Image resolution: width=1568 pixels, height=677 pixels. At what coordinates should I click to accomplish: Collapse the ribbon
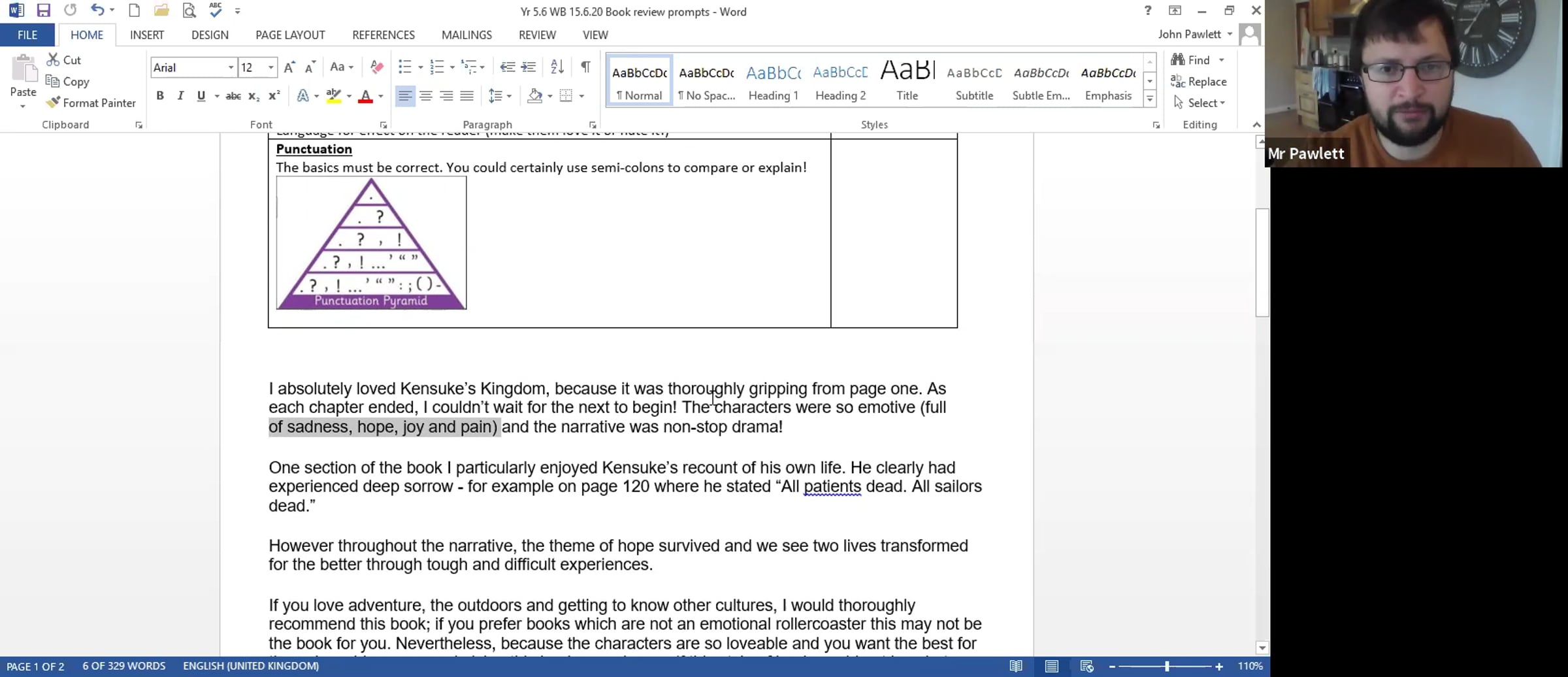coord(1256,125)
